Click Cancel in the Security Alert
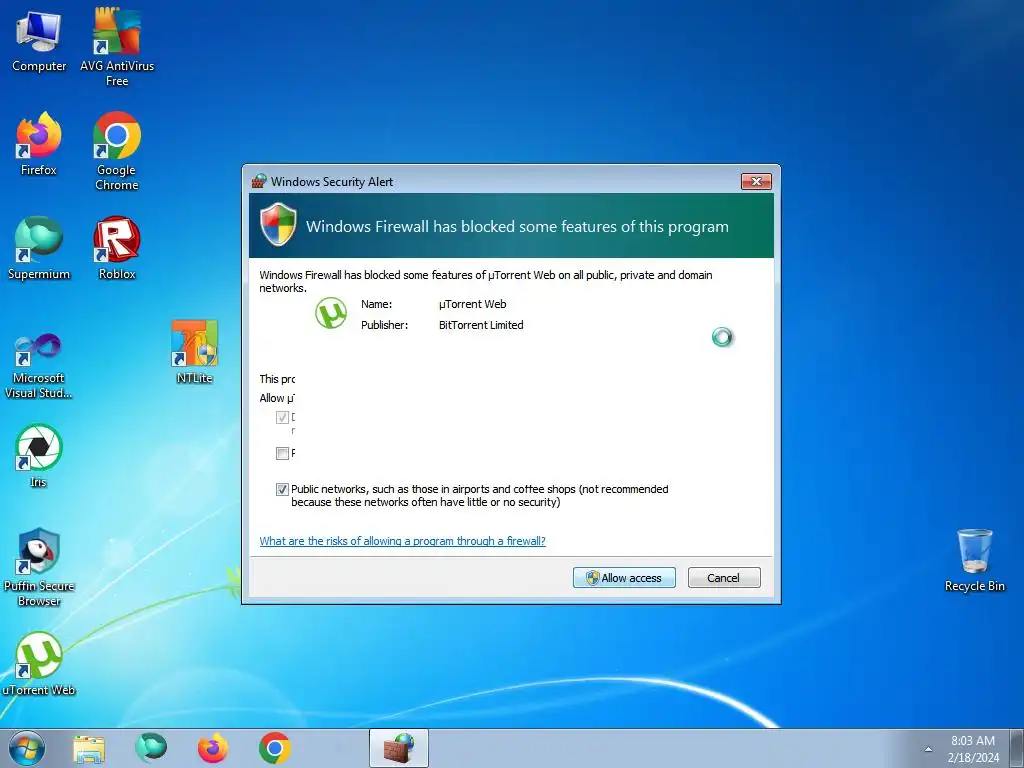1024x768 pixels. [x=724, y=578]
